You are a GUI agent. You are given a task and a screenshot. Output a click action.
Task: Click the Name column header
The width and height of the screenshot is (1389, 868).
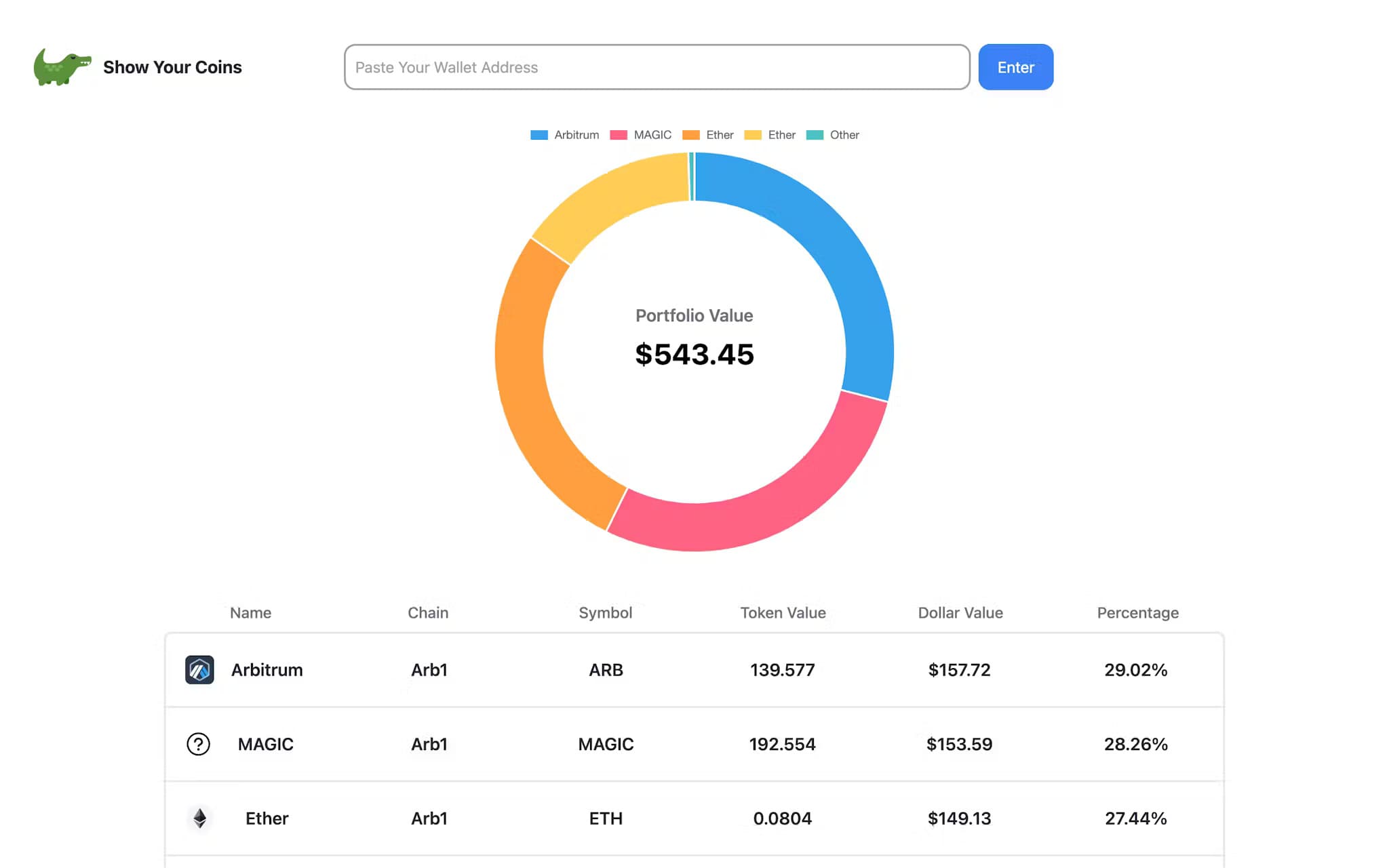pyautogui.click(x=250, y=612)
